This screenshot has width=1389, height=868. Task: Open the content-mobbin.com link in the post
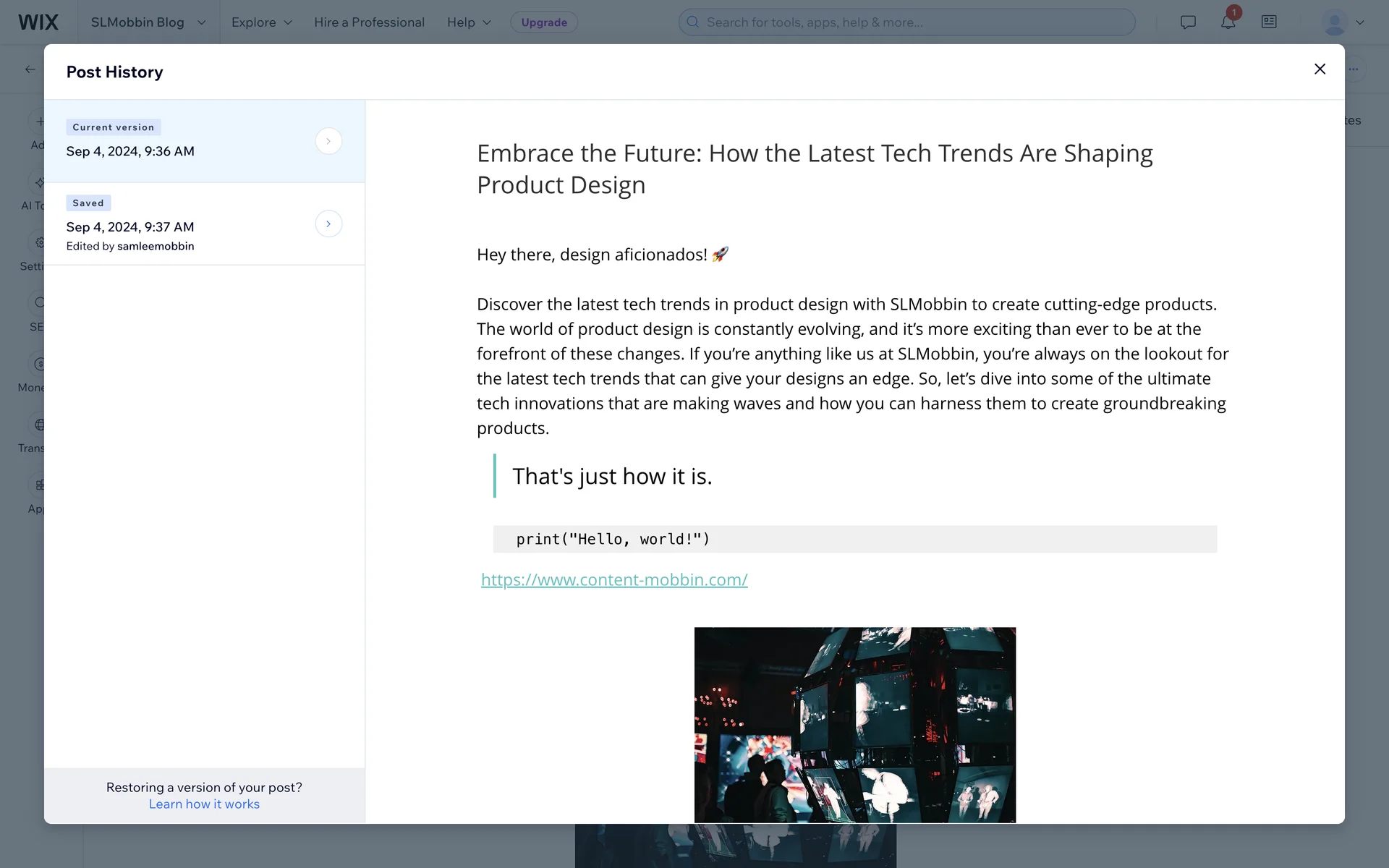[614, 579]
